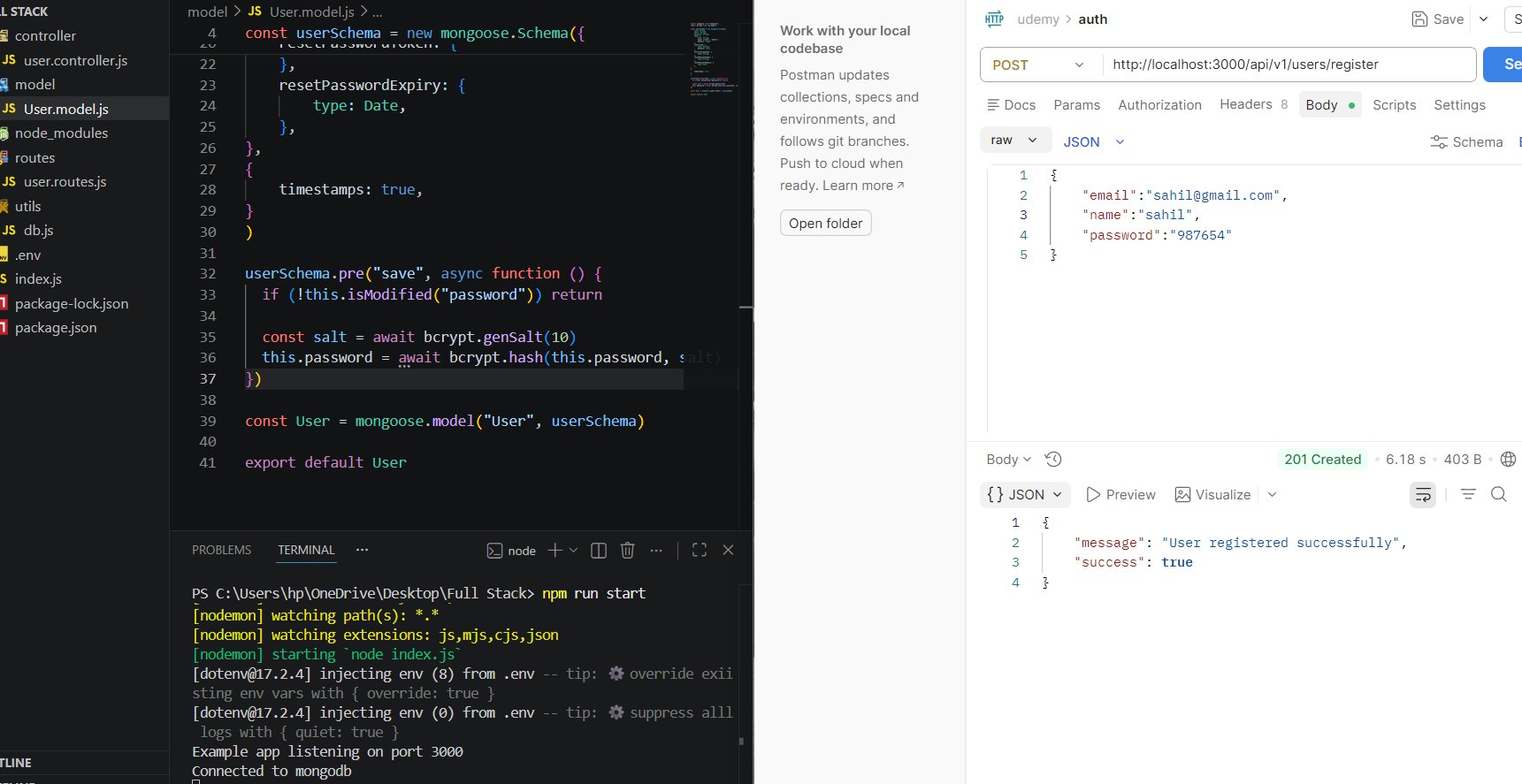Open user.controller.js in the explorer
The width and height of the screenshot is (1522, 784).
[x=75, y=61]
